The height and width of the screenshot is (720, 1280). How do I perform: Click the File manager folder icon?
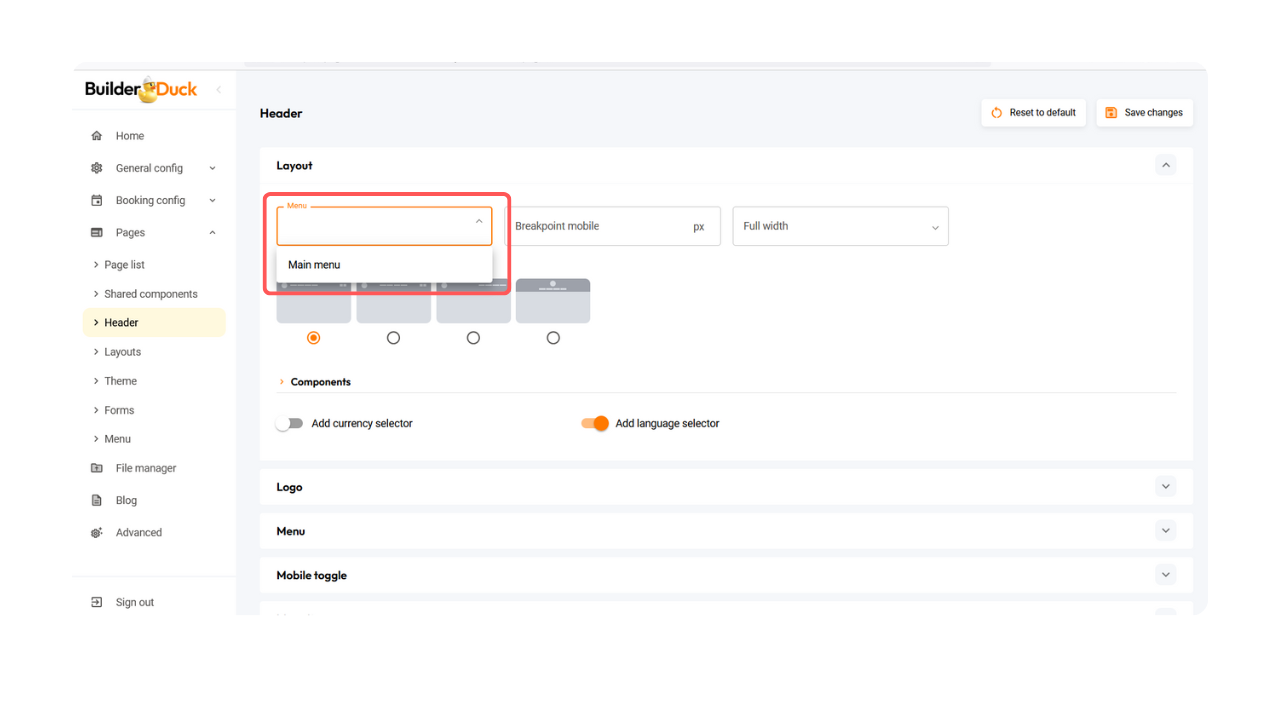pos(97,468)
